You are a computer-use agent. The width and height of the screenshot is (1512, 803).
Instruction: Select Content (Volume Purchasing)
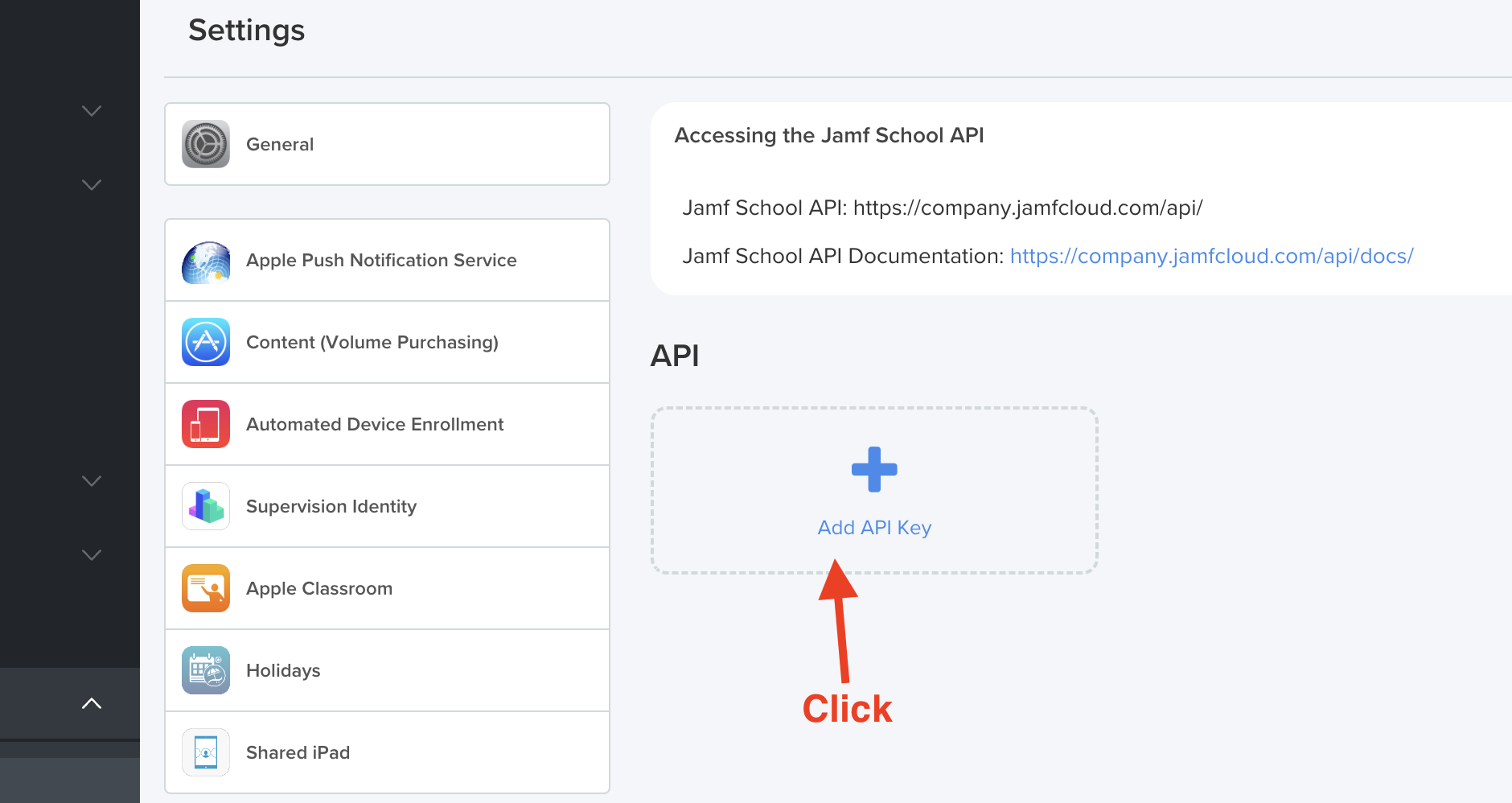(387, 342)
